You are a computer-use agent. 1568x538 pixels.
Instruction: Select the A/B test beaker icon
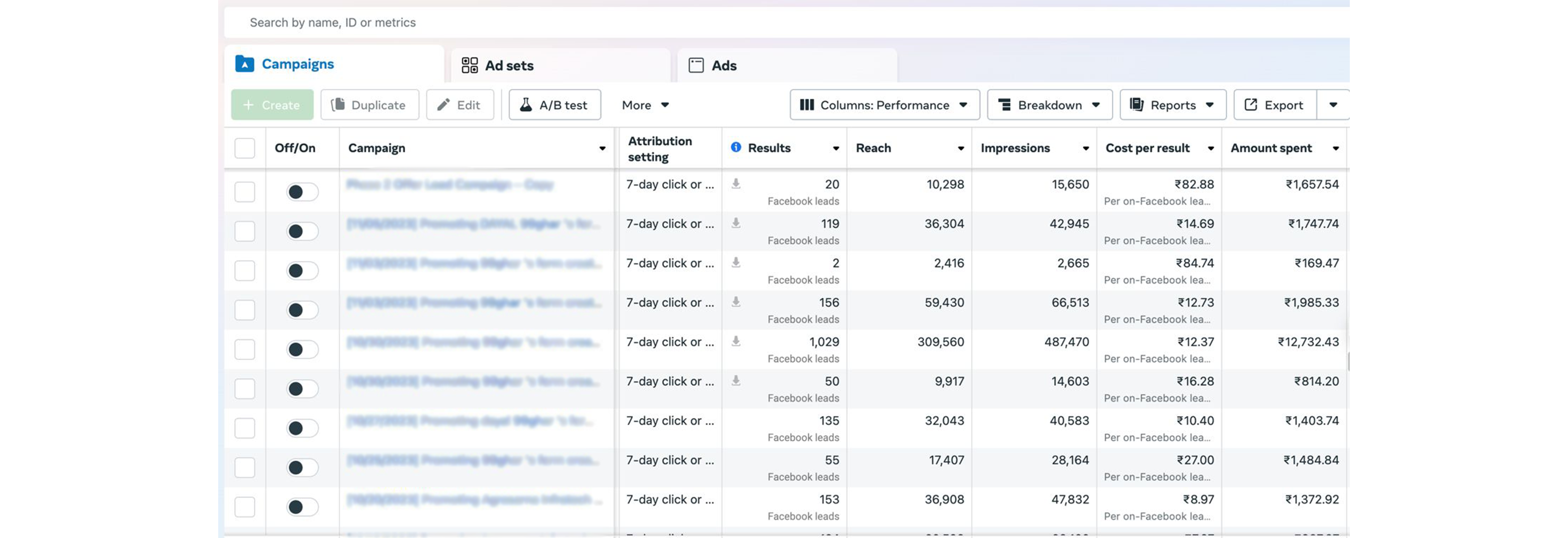527,105
